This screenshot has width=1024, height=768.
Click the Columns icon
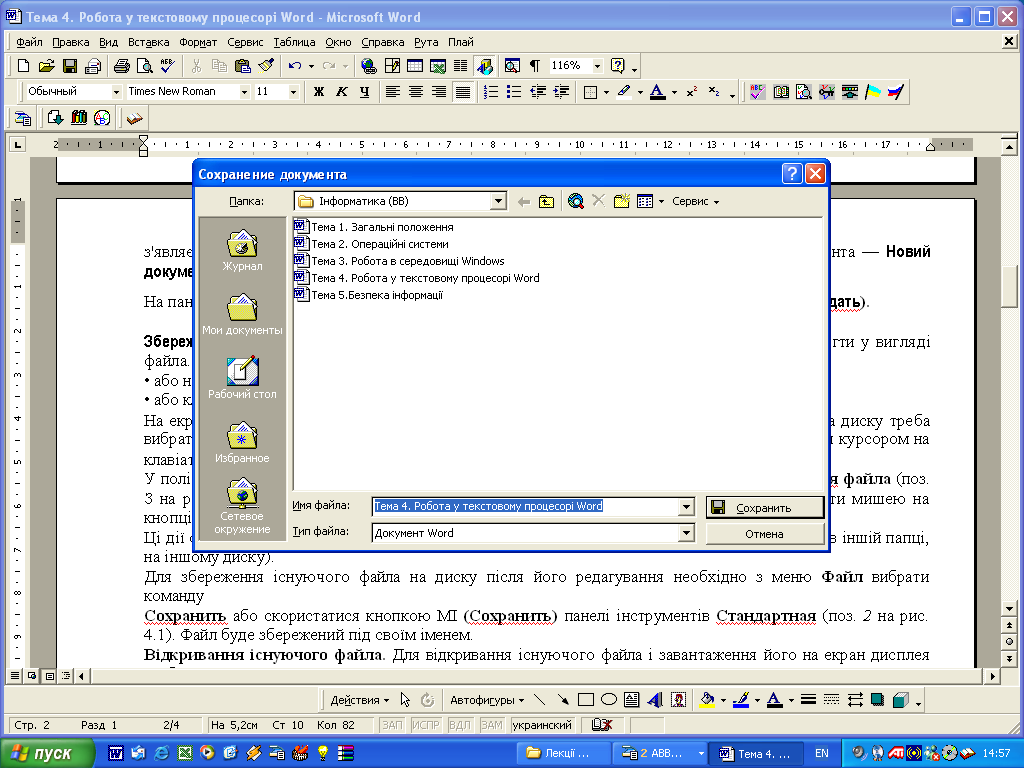[461, 66]
